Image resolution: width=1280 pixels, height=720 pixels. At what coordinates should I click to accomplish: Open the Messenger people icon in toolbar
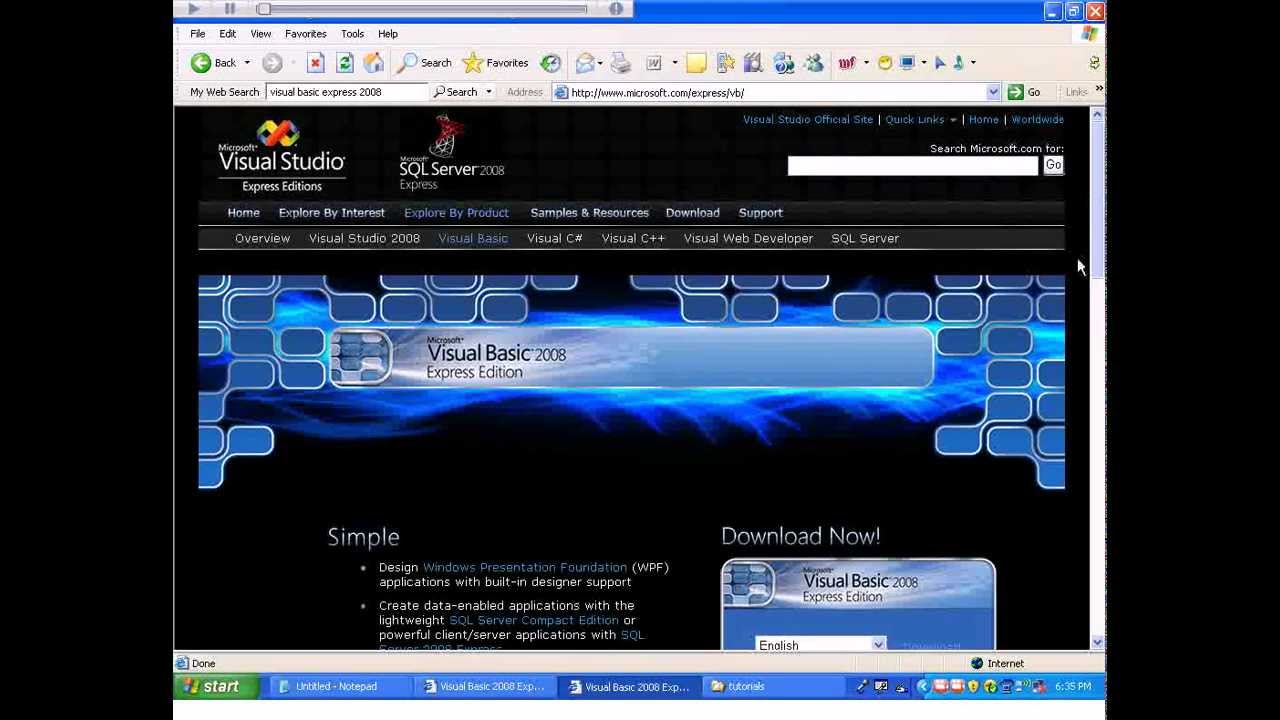point(814,63)
